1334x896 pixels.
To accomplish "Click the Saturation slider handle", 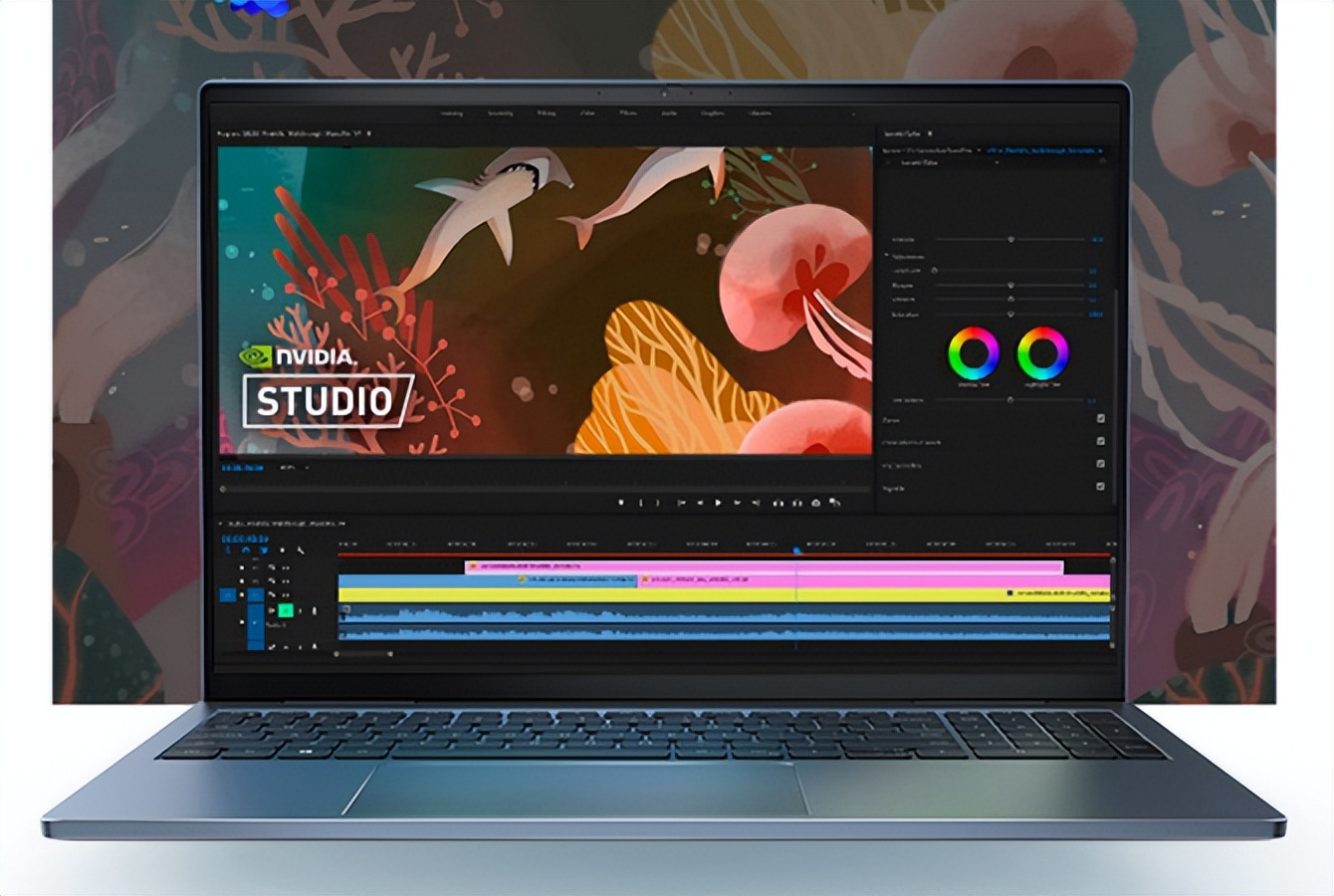I will coord(1010,314).
